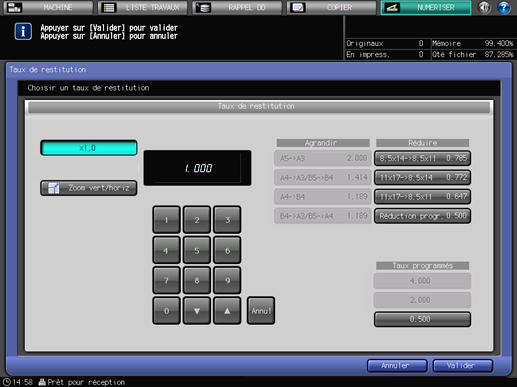Viewport: 517px width, 387px height.
Task: Click 'Prêt pour réception' status text
Action: point(86,382)
